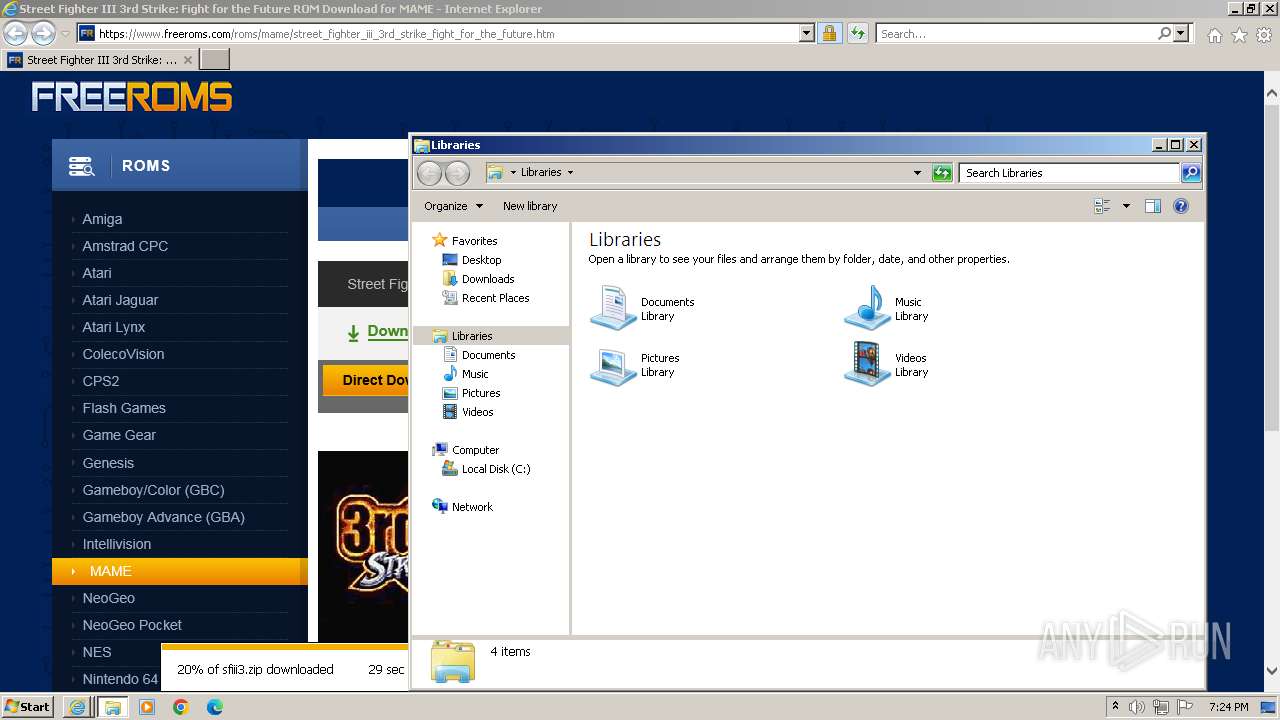Select the Street Fighter III browser tab
The height and width of the screenshot is (720, 1280).
pos(100,60)
